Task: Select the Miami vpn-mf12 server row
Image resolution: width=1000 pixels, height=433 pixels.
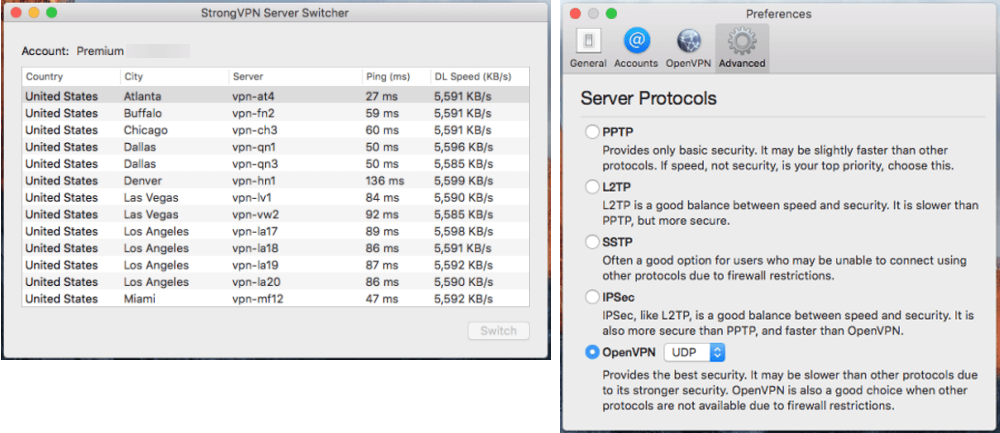Action: [x=276, y=298]
